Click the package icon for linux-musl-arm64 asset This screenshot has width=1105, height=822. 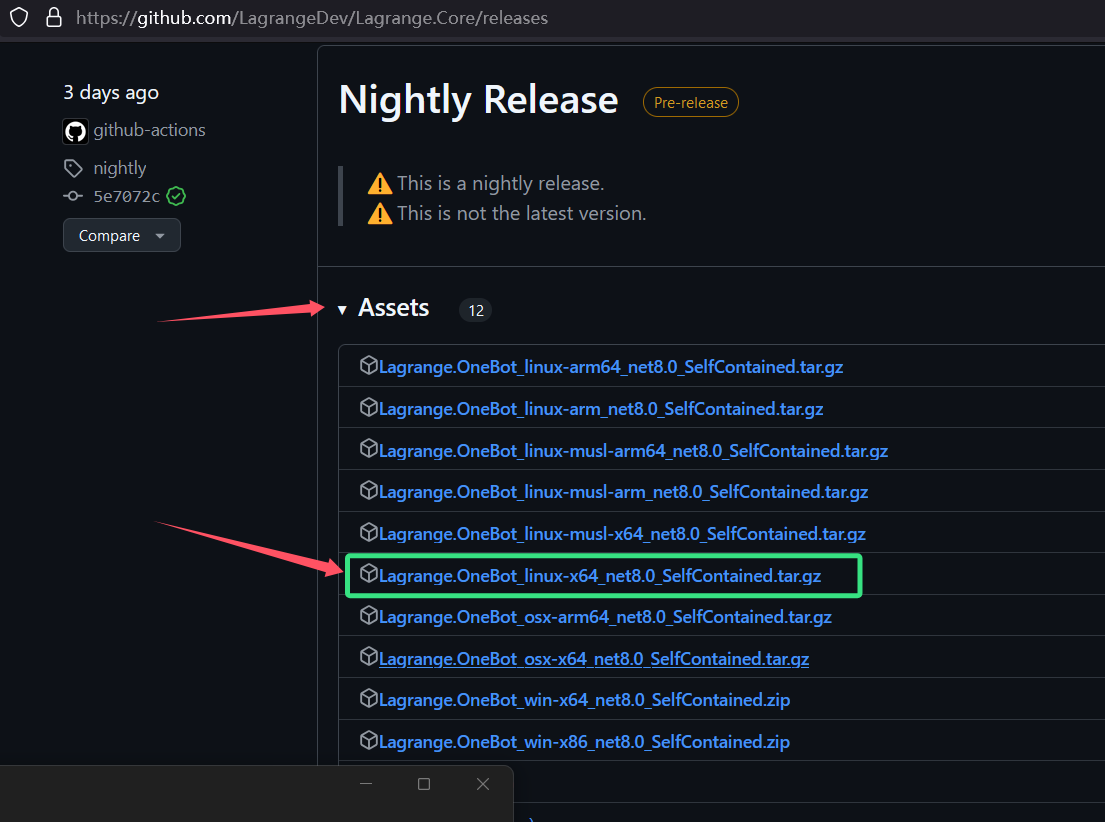click(369, 448)
